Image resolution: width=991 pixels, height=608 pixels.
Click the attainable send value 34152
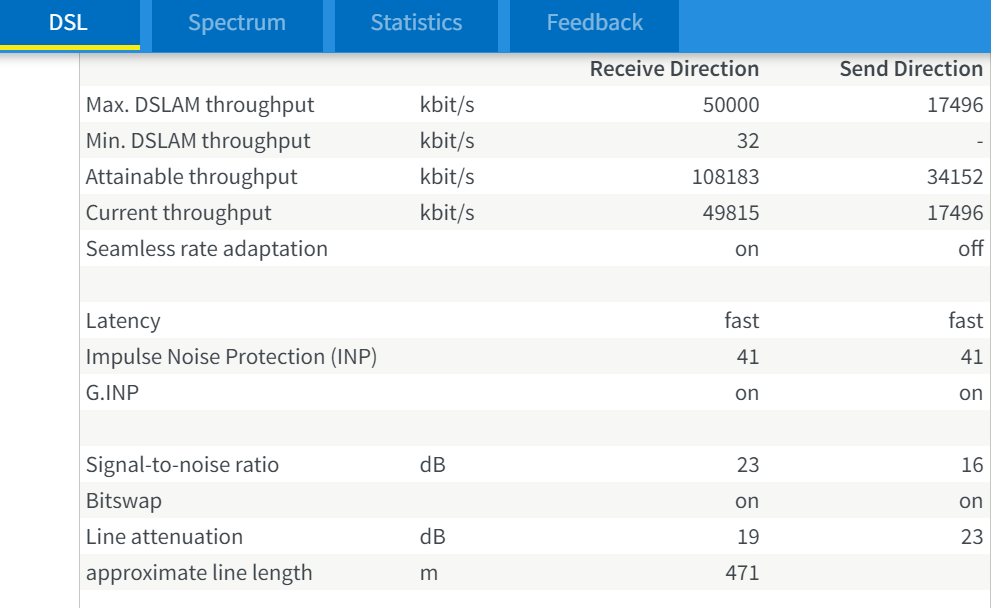point(956,177)
